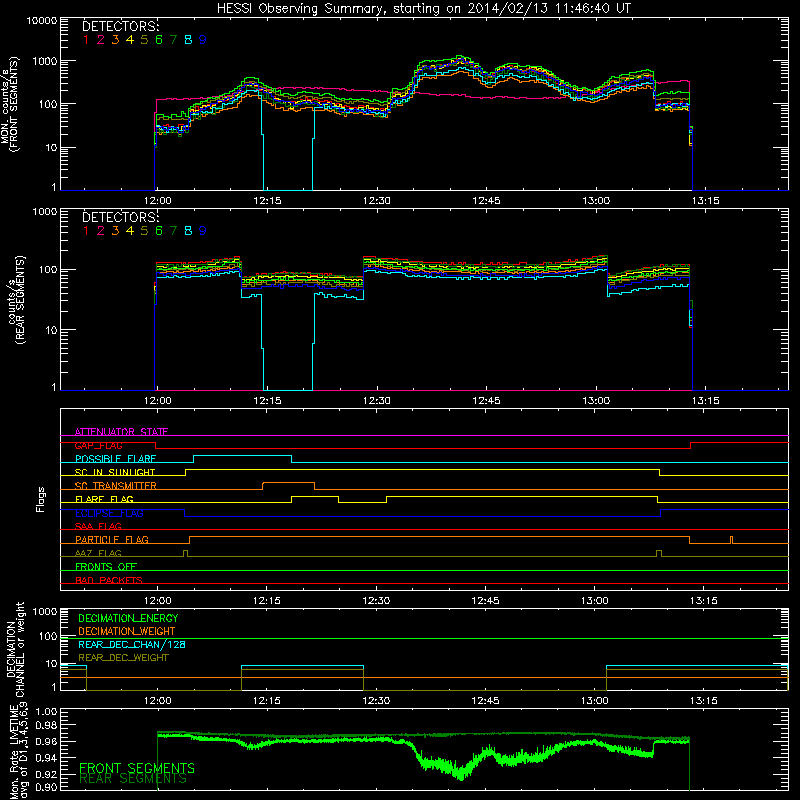Click the 0.92 tick on livetime axis

coord(46,774)
